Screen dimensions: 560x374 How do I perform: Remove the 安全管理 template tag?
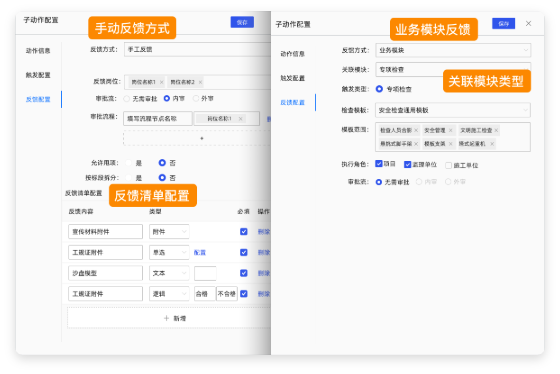point(450,130)
